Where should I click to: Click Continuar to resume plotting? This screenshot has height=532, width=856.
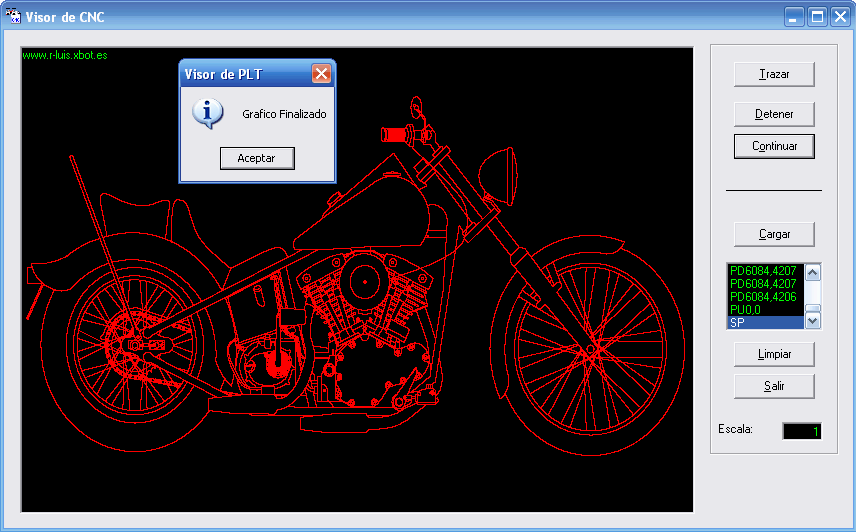pyautogui.click(x=774, y=146)
